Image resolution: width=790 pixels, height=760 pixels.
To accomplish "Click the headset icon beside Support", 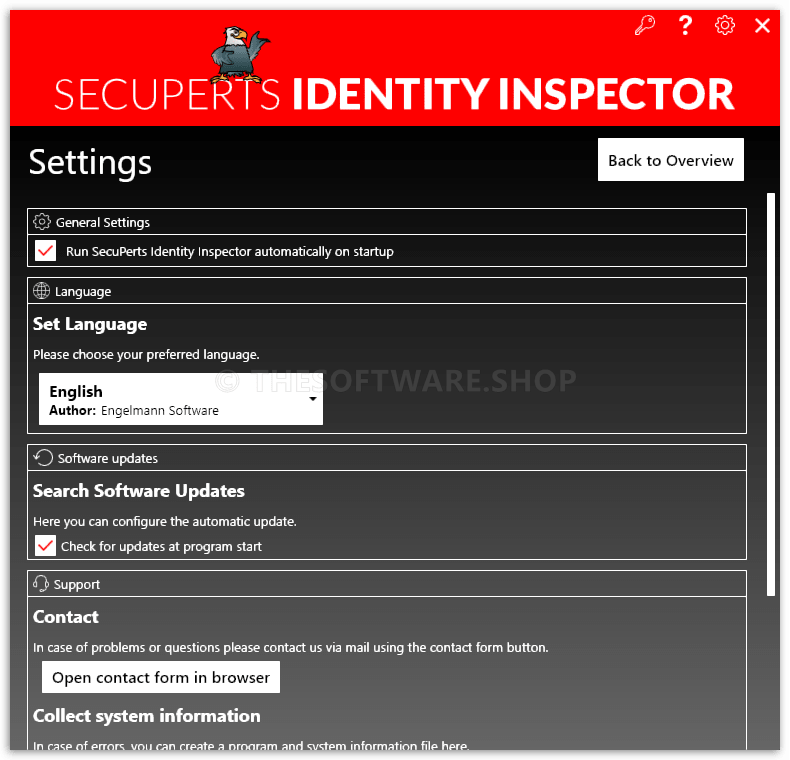I will point(41,584).
